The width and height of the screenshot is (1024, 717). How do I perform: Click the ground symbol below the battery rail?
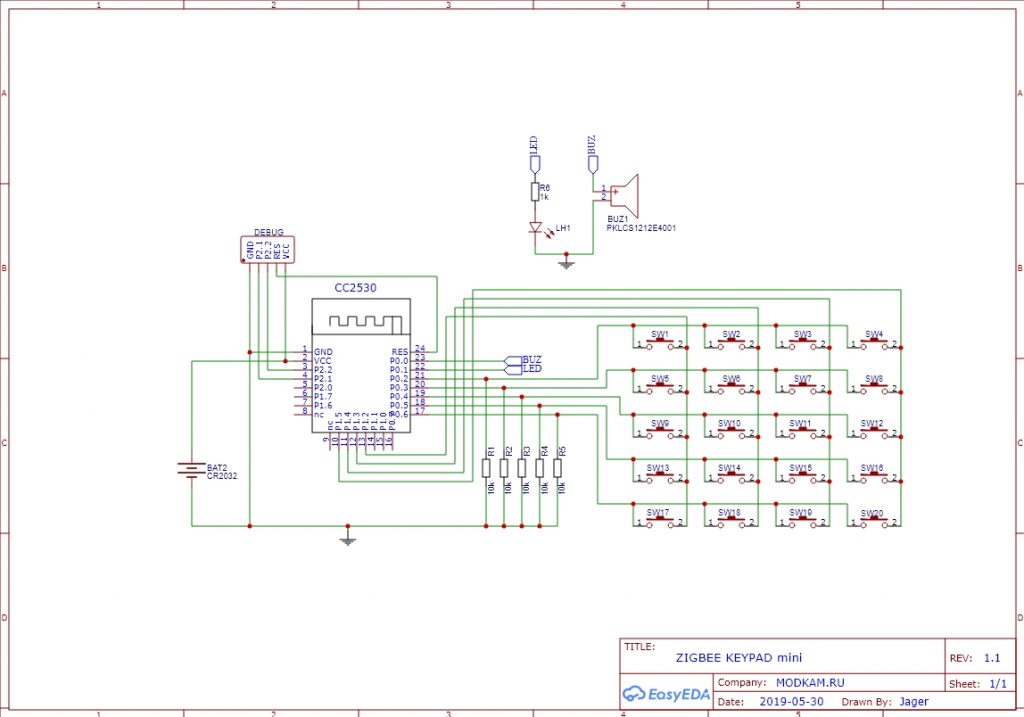347,539
